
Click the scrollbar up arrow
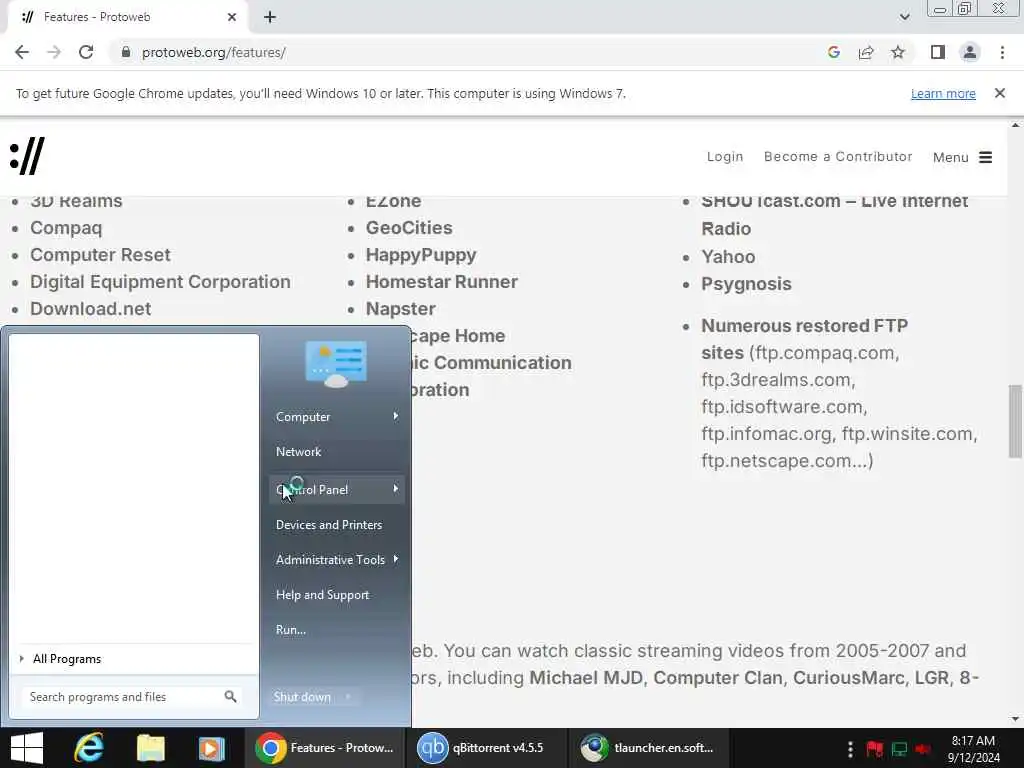(1015, 125)
